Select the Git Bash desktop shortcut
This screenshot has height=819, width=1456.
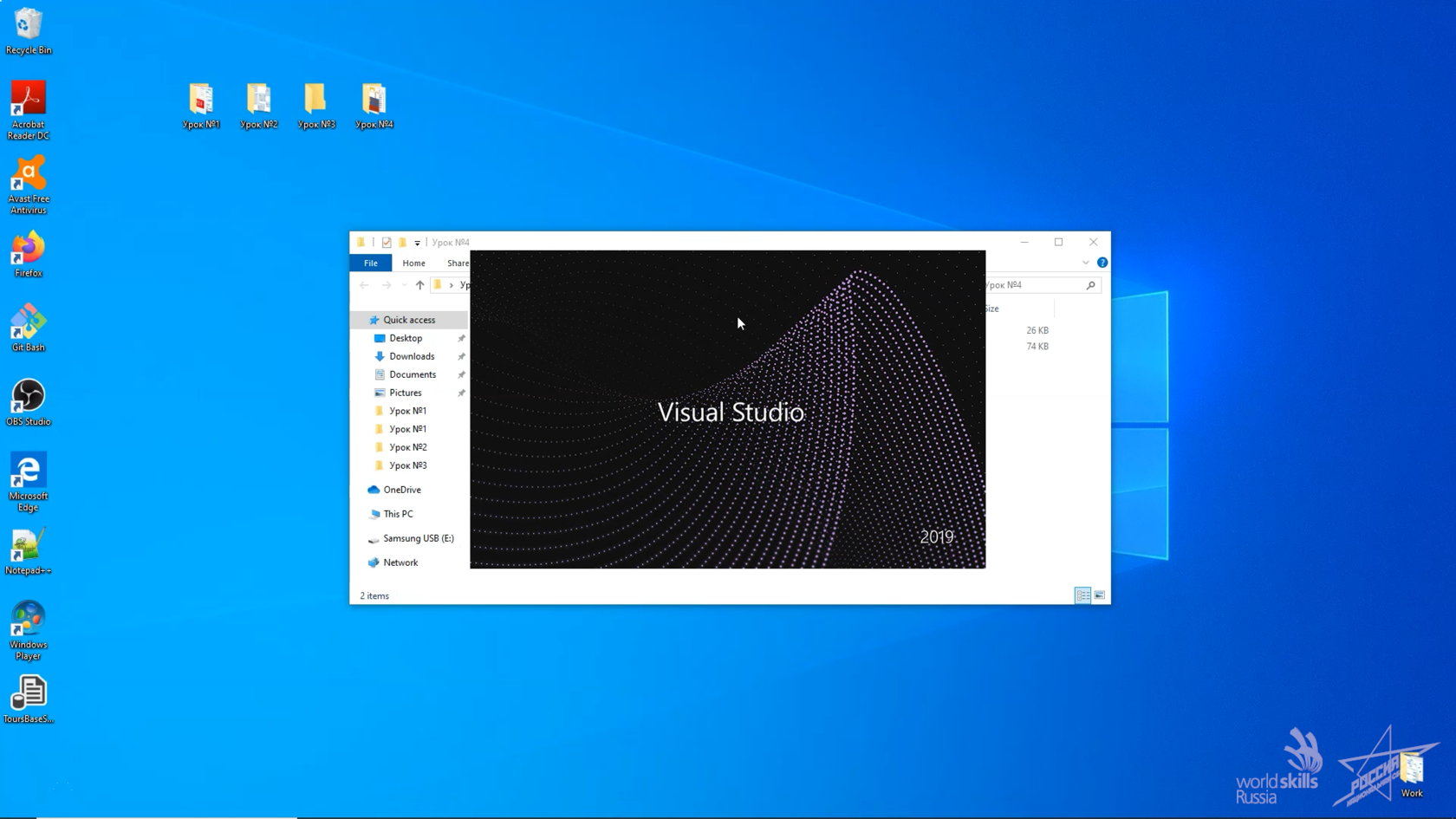coord(28,328)
